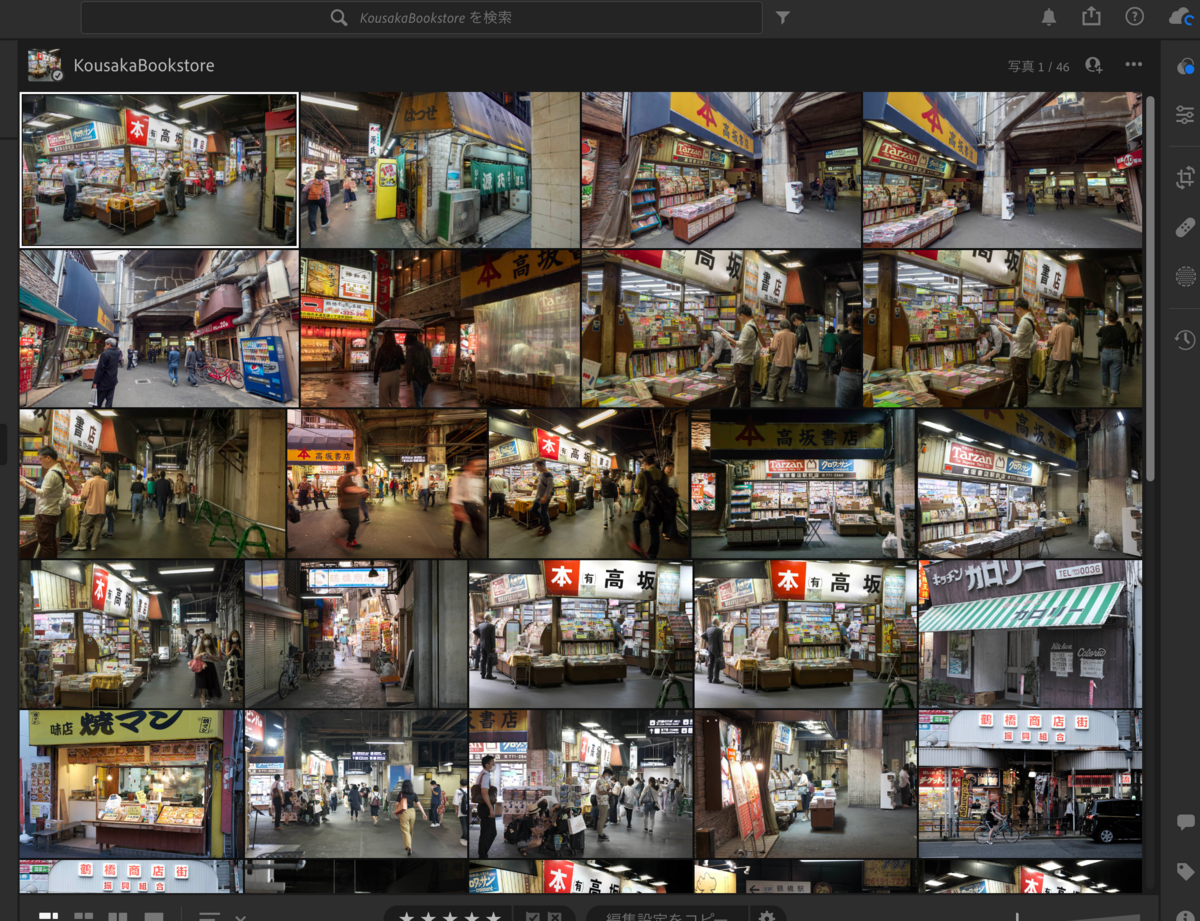Select the motion-blurred pedestrians photo

pos(387,484)
